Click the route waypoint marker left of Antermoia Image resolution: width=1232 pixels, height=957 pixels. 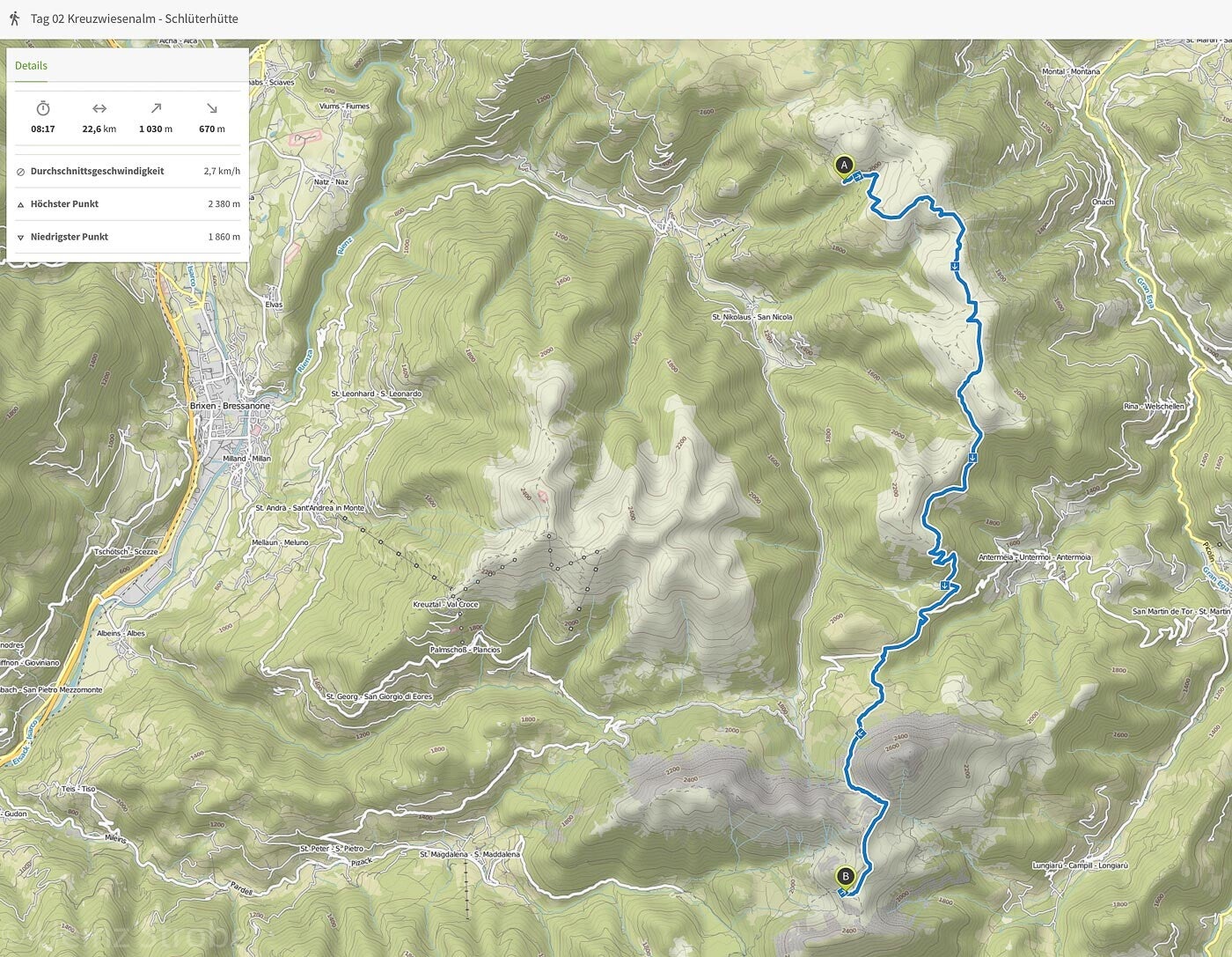[945, 585]
